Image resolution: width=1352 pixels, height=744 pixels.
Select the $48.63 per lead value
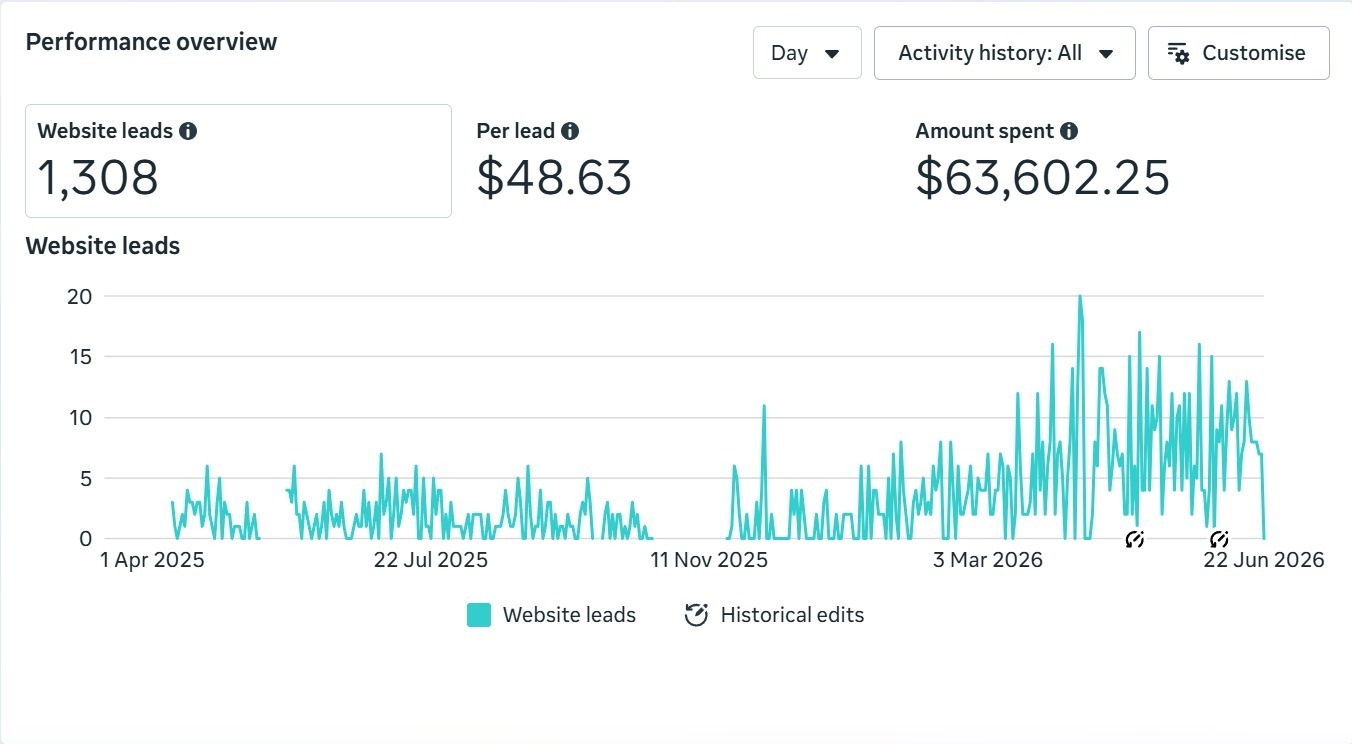554,178
